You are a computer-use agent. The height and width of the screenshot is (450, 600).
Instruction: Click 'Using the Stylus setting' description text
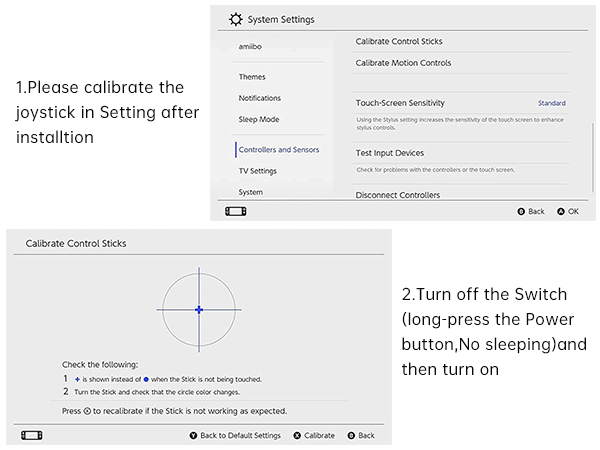tap(460, 124)
